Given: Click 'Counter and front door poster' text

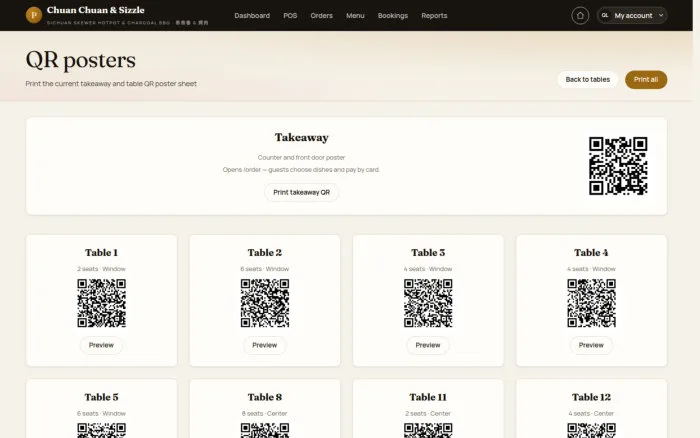Looking at the screenshot, I should (301, 158).
